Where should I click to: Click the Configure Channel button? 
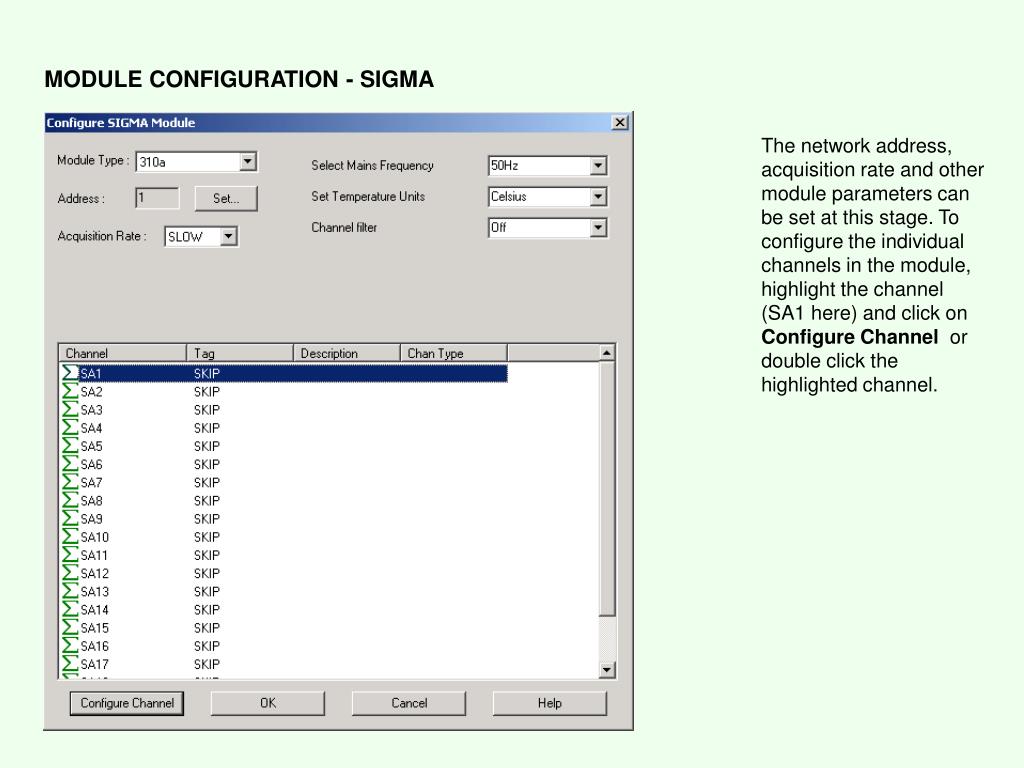tap(127, 703)
